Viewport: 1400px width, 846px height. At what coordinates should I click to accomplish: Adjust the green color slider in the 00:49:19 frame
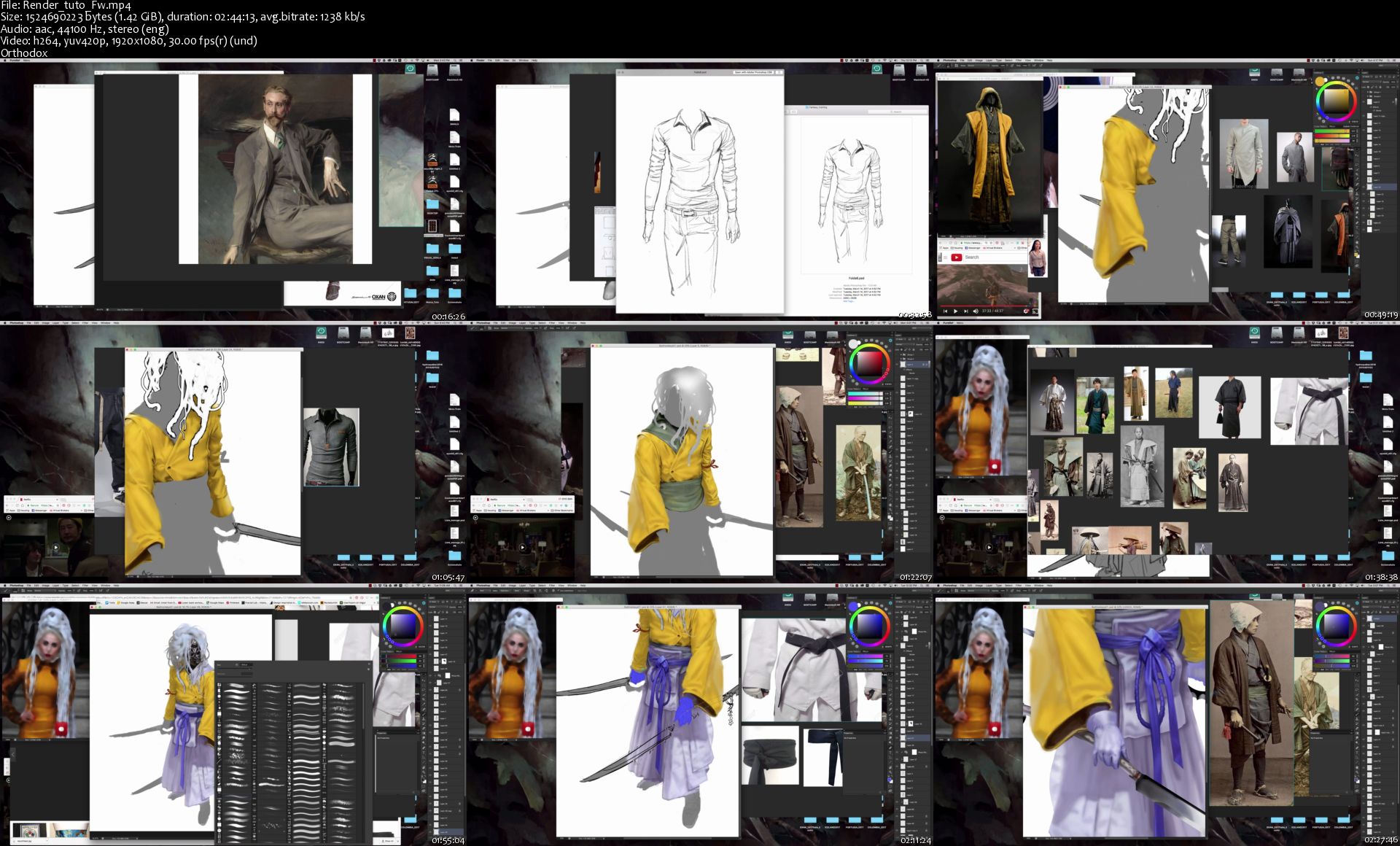1333,131
